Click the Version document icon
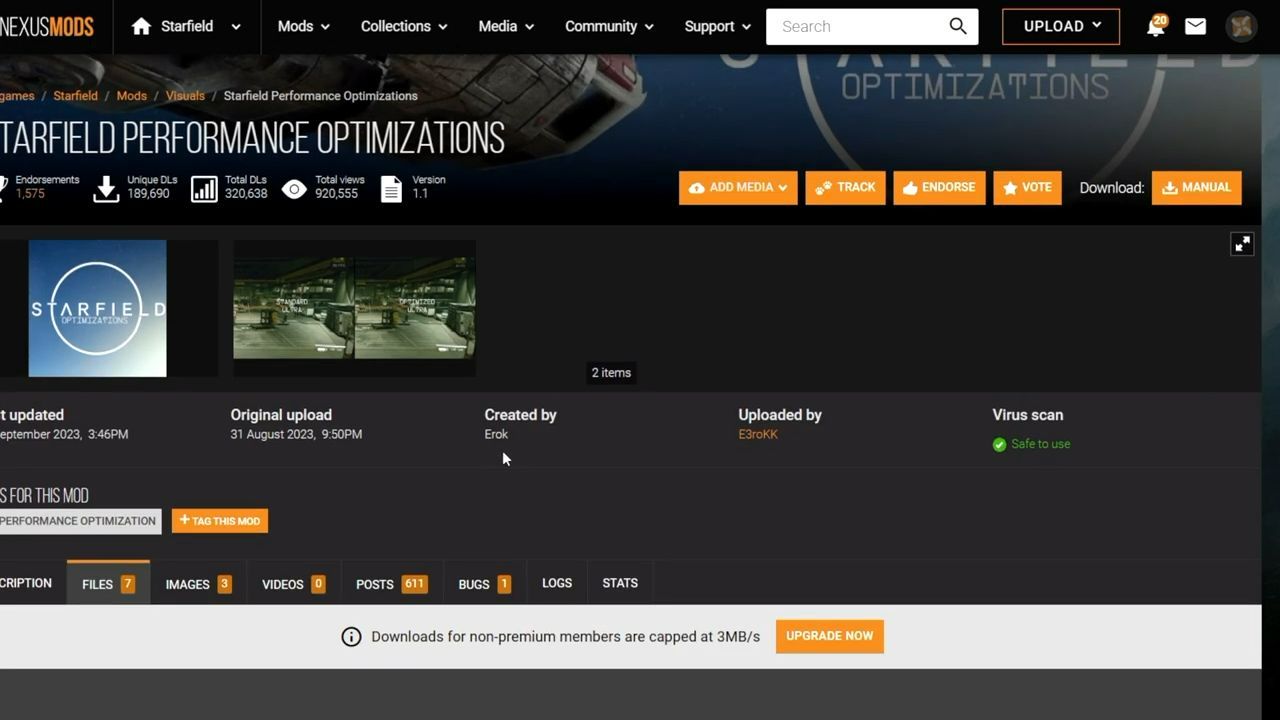 coord(392,189)
